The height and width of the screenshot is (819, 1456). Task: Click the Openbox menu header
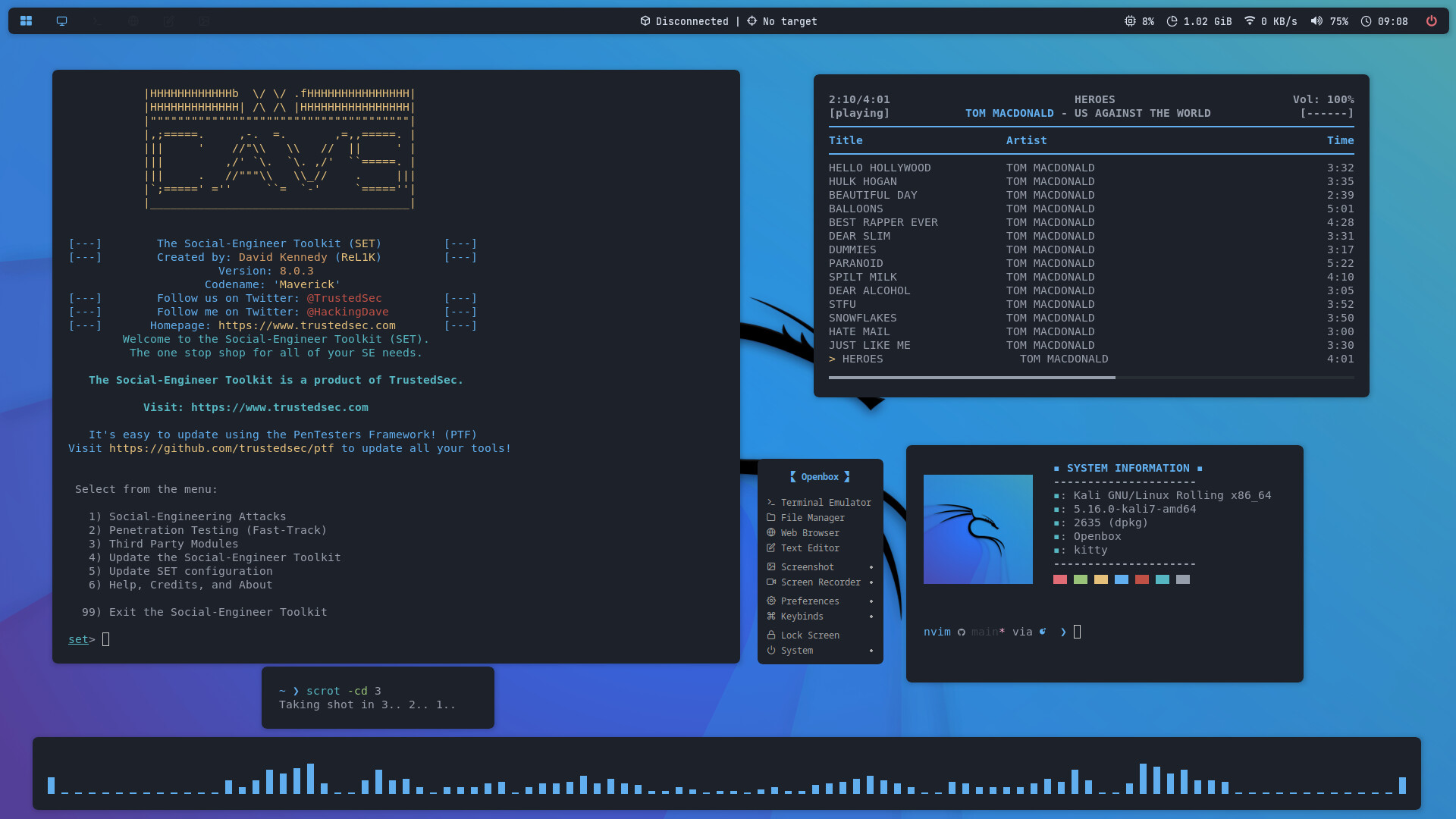coord(820,477)
